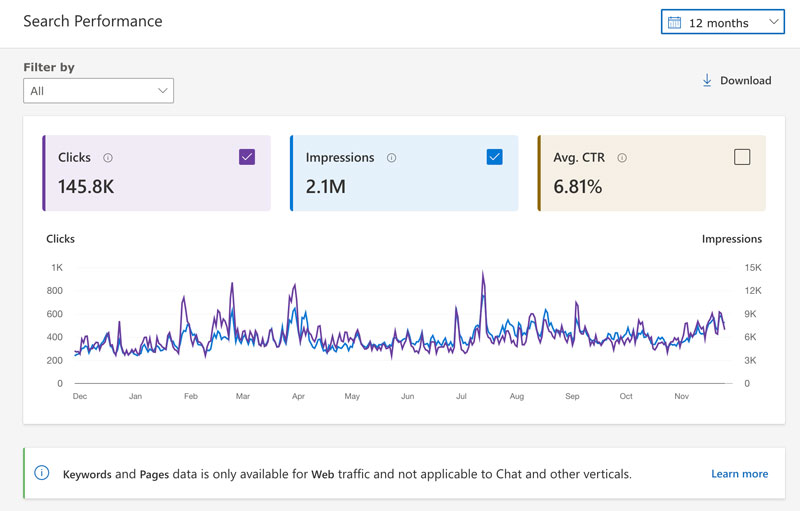The image size is (800, 511).
Task: Enable the Avg. CTR checkbox
Action: point(742,157)
